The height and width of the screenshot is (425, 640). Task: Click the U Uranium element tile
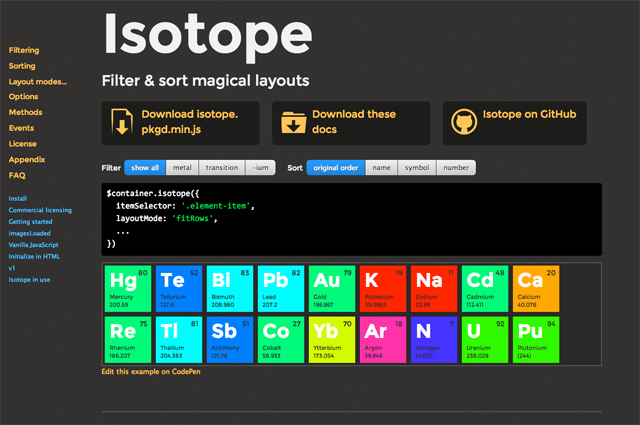pos(485,340)
